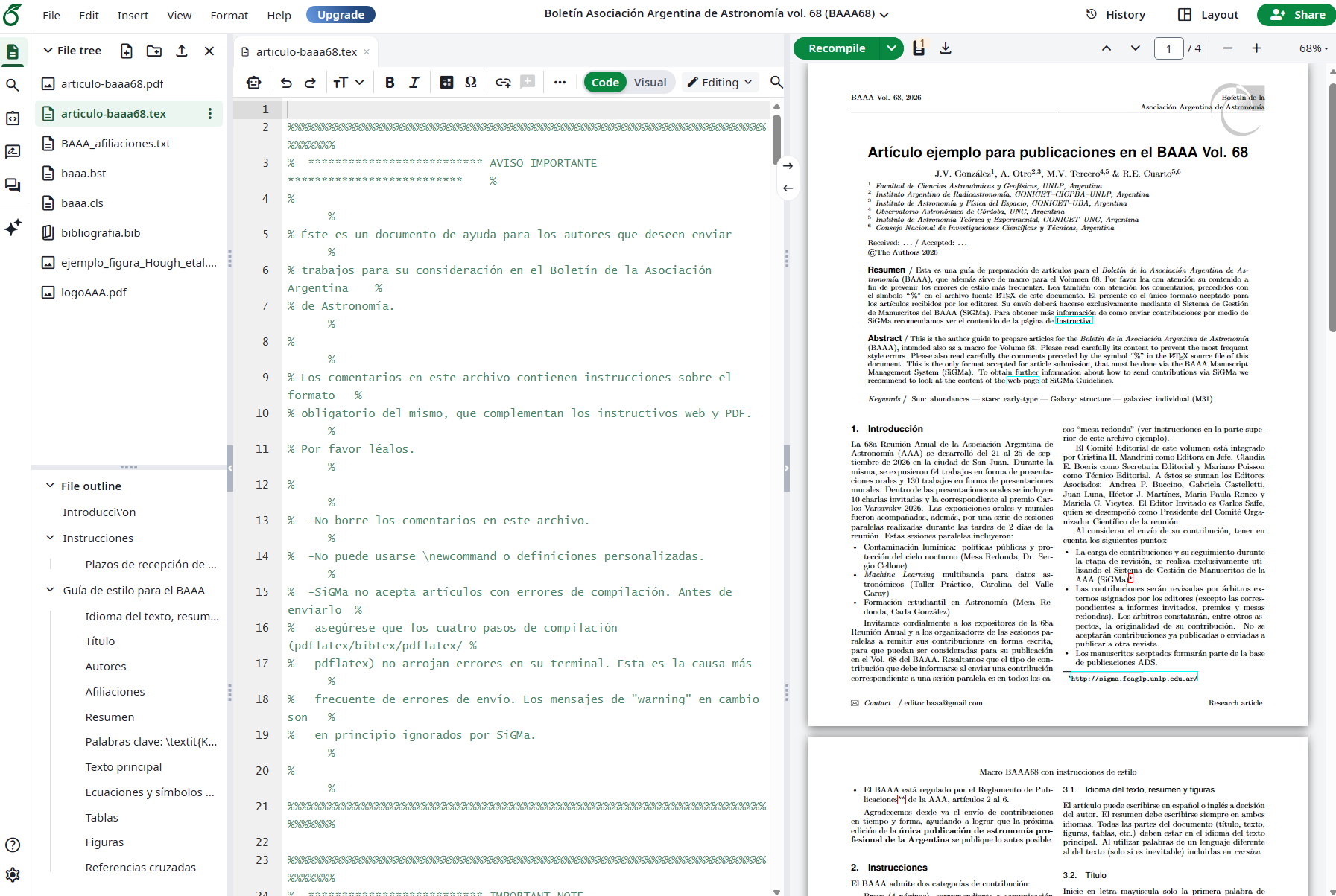Image resolution: width=1336 pixels, height=896 pixels.
Task: Open the compile logs icon
Action: [x=919, y=48]
